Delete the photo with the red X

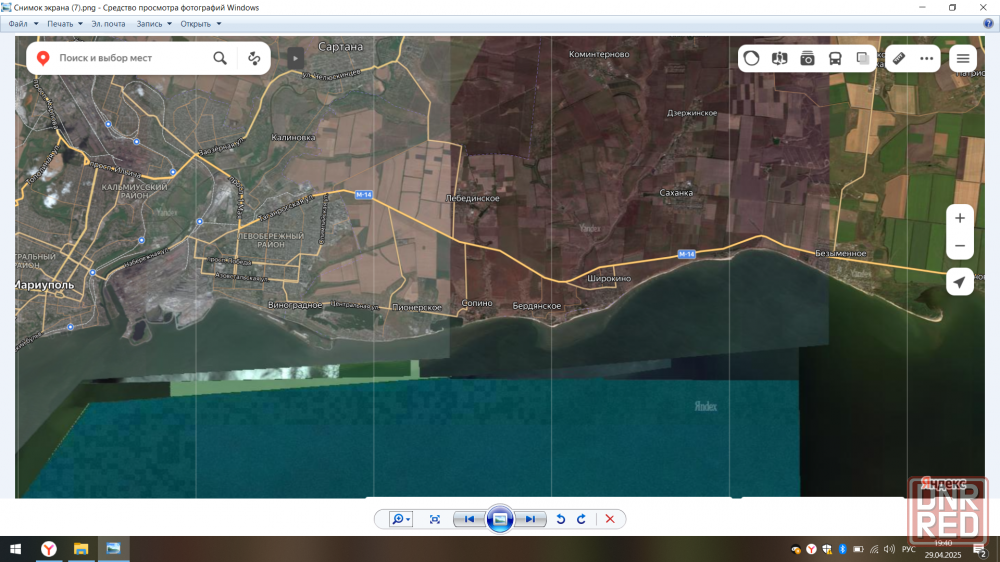(x=610, y=519)
